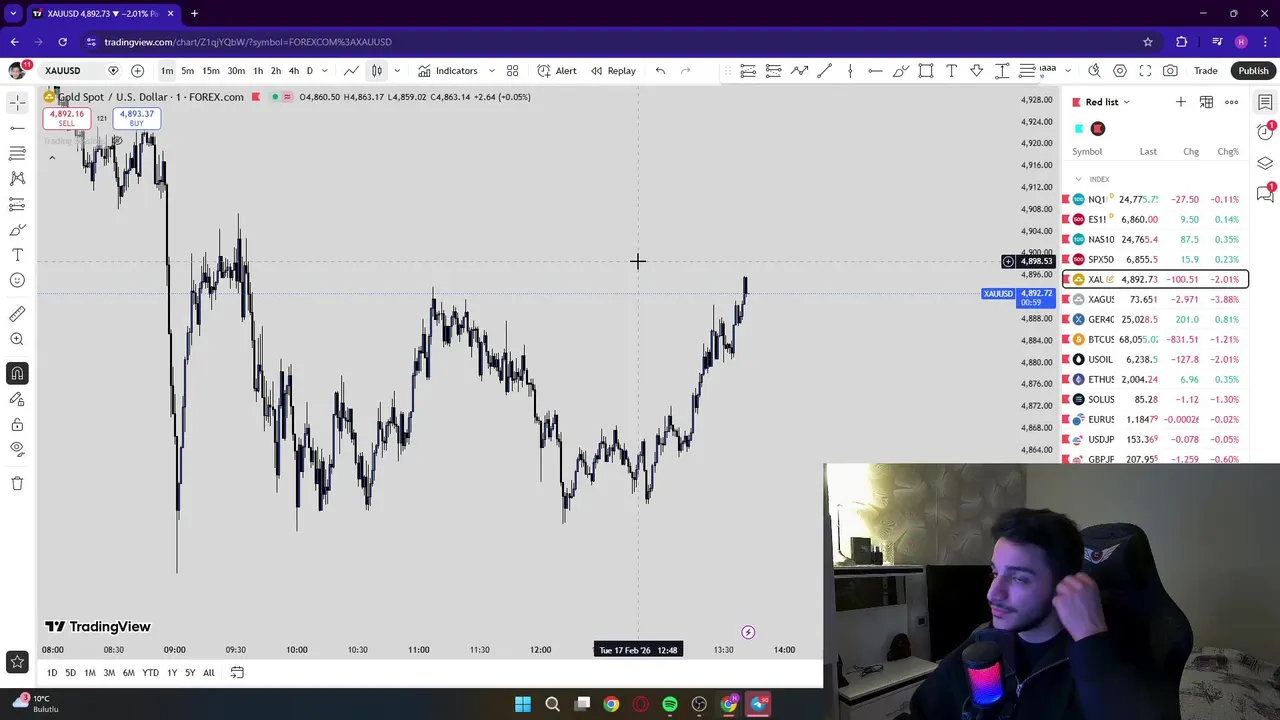Screen dimensions: 1280x720
Task: Open quick search icon in top toolbar
Action: click(x=1094, y=71)
